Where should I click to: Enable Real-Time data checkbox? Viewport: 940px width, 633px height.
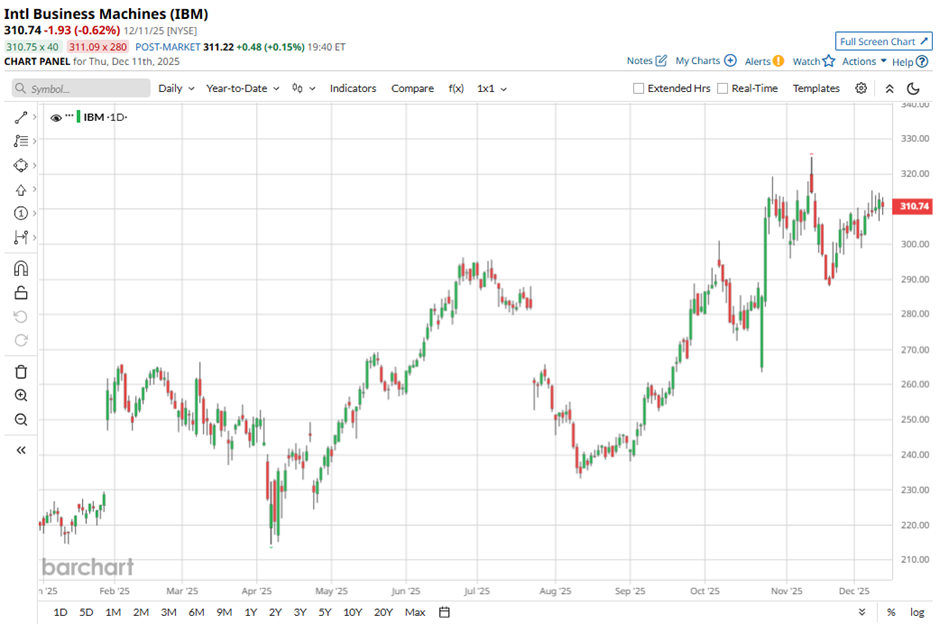(x=723, y=88)
